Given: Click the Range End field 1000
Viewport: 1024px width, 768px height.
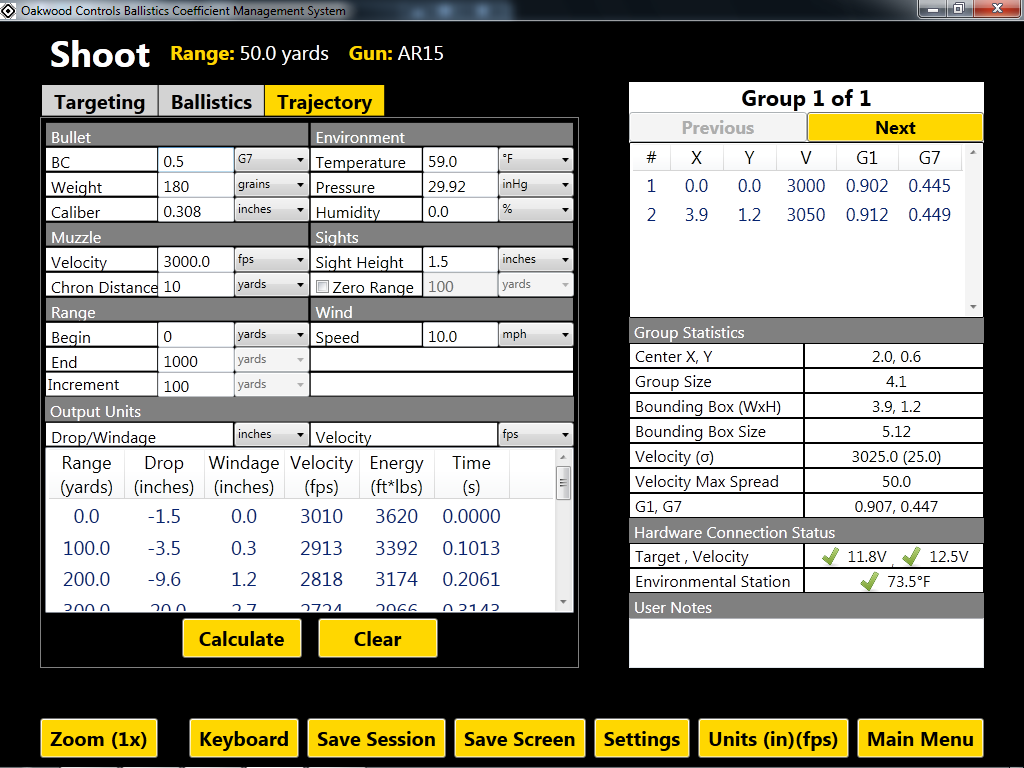Looking at the screenshot, I should click(x=195, y=361).
